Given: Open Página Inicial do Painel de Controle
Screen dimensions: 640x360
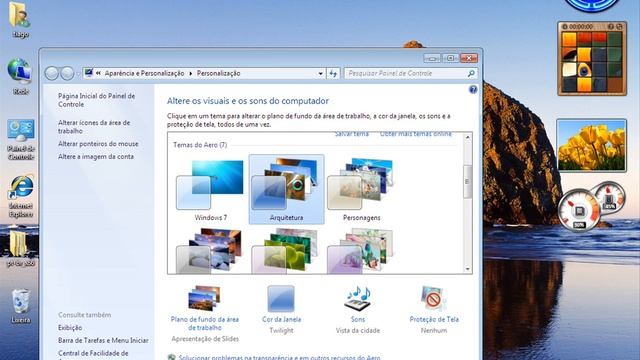Looking at the screenshot, I should coord(96,100).
